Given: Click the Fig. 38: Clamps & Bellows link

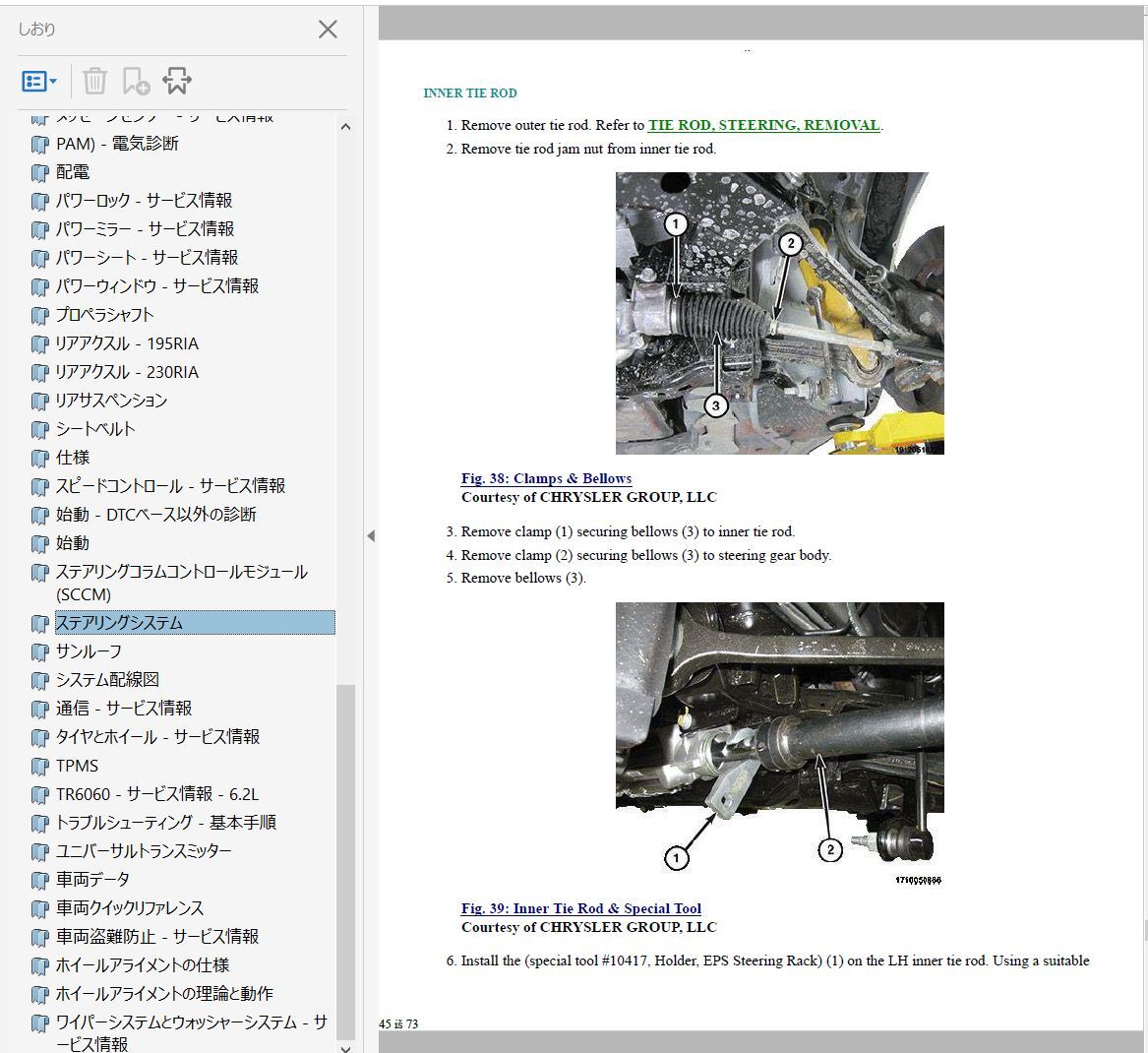Looking at the screenshot, I should pyautogui.click(x=546, y=478).
